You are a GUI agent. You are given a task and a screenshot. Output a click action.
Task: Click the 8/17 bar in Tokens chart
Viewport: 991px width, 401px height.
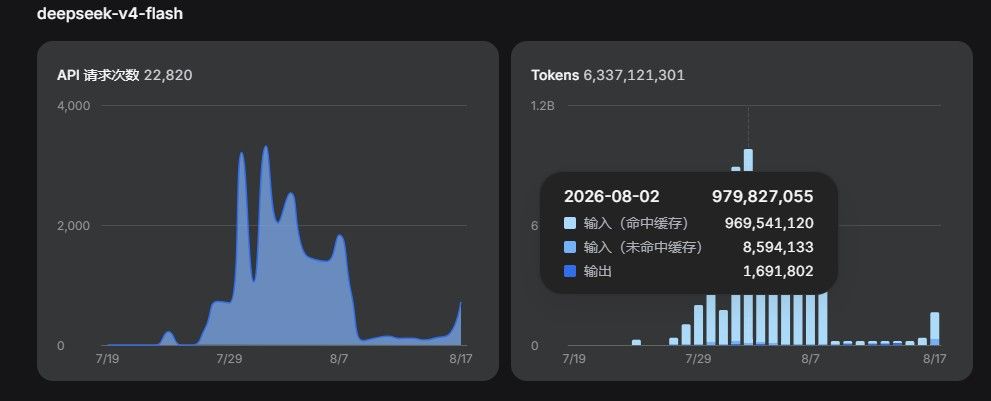click(935, 329)
